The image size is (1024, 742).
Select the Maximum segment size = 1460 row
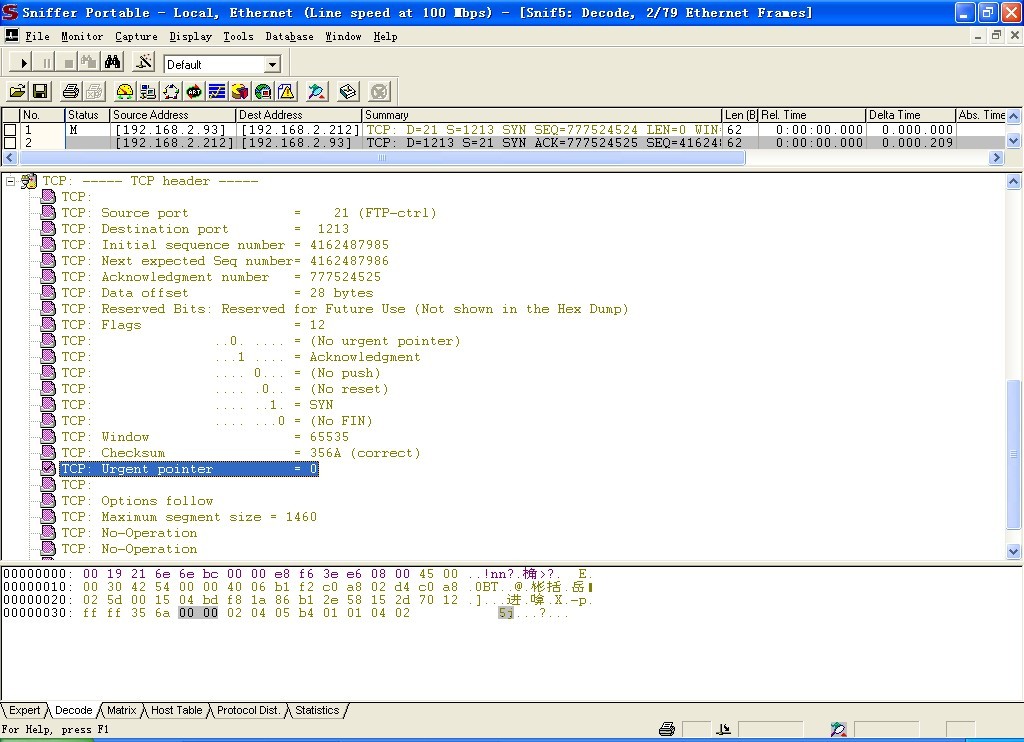coord(189,516)
